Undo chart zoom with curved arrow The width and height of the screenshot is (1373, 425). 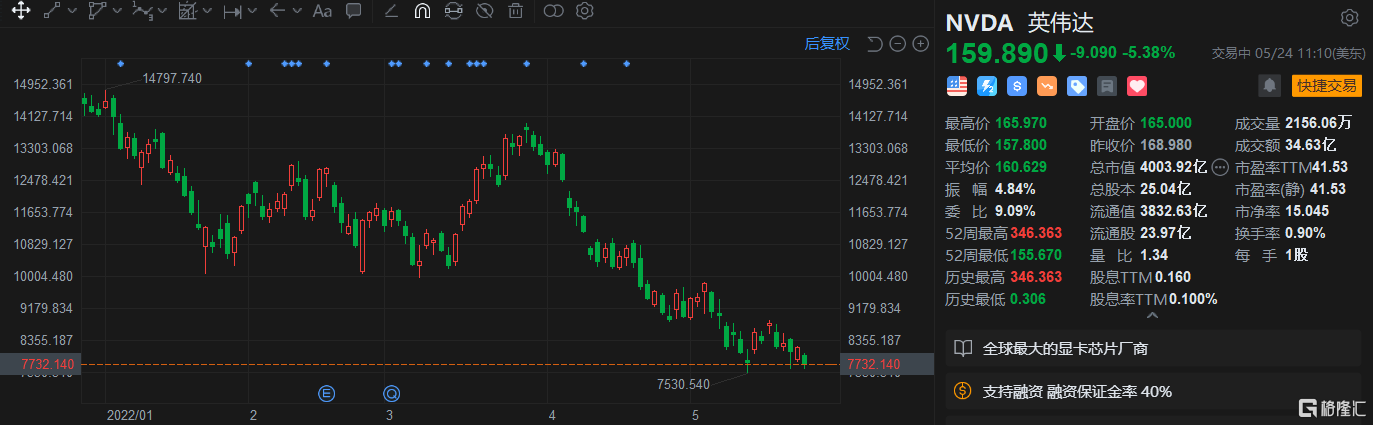pyautogui.click(x=874, y=43)
